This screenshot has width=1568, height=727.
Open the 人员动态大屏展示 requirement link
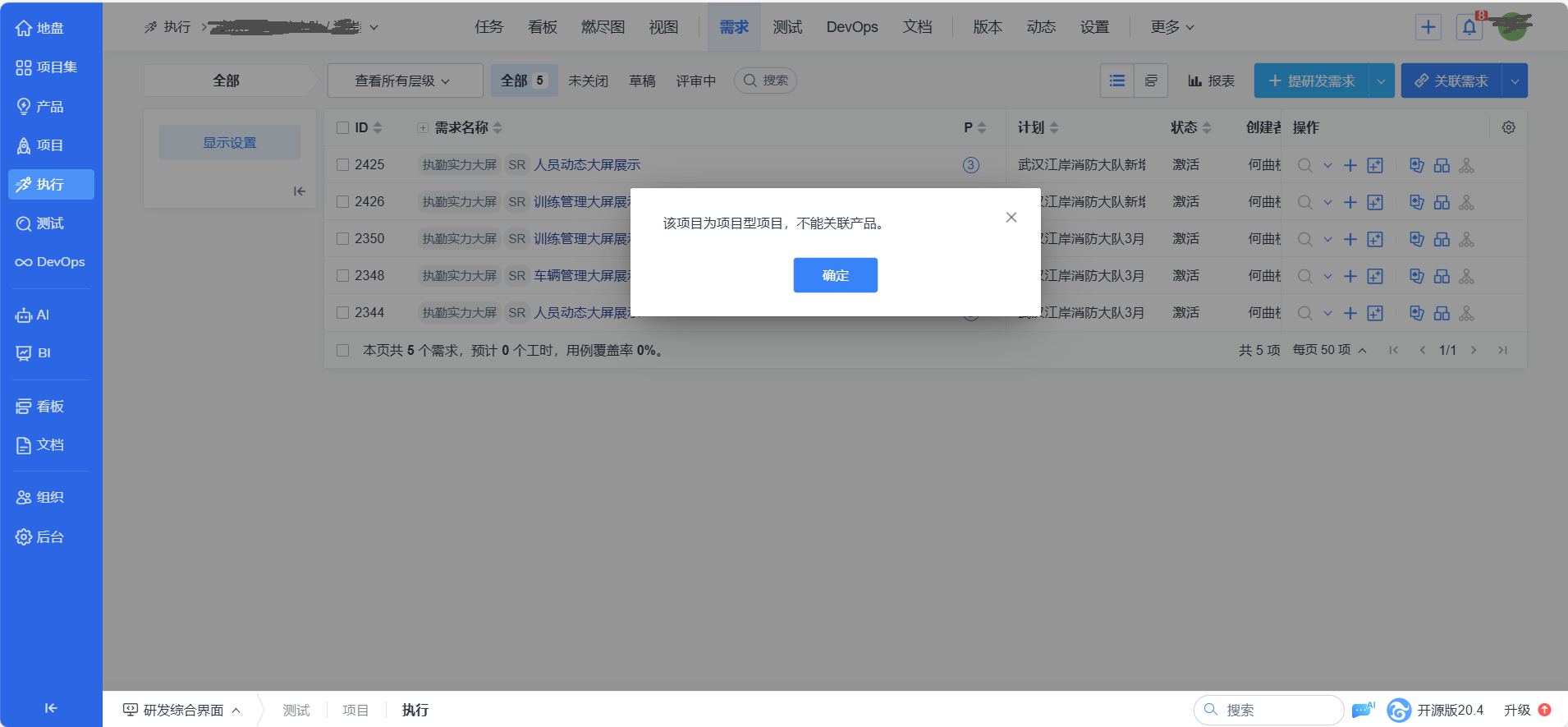point(587,165)
